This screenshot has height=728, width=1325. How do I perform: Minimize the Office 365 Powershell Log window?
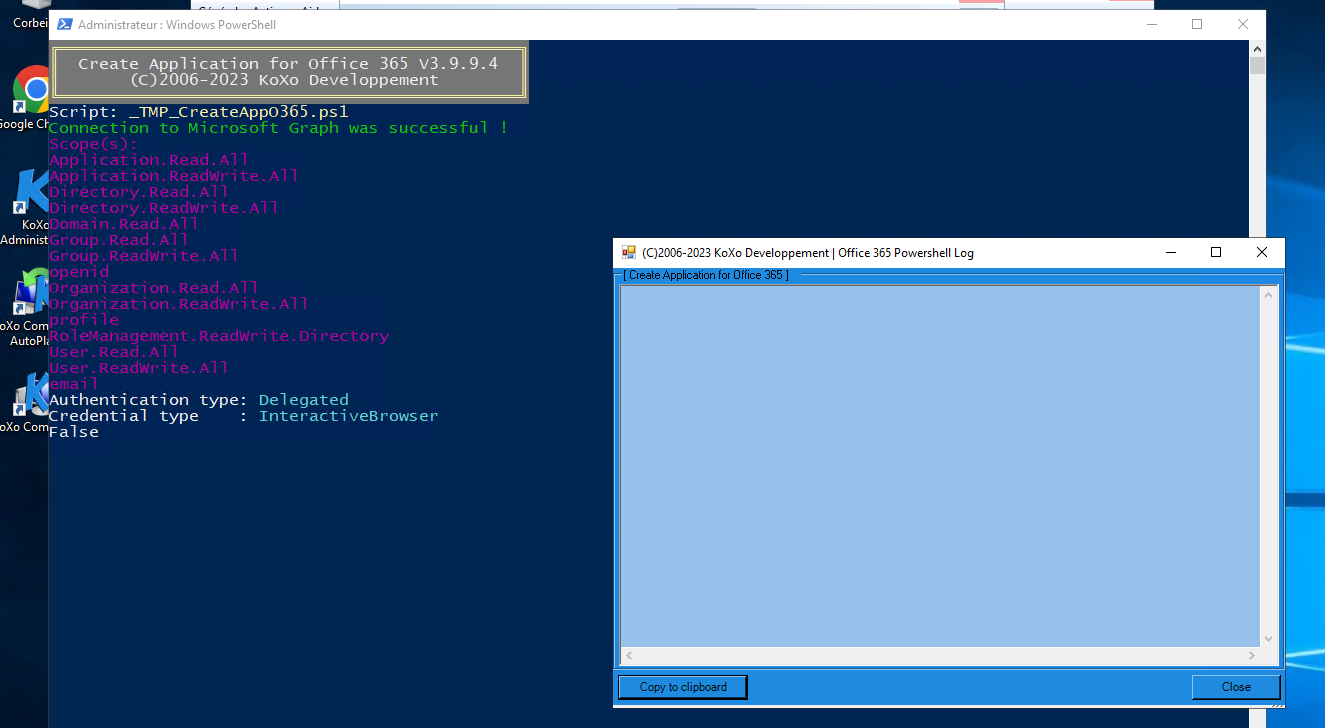tap(1171, 253)
